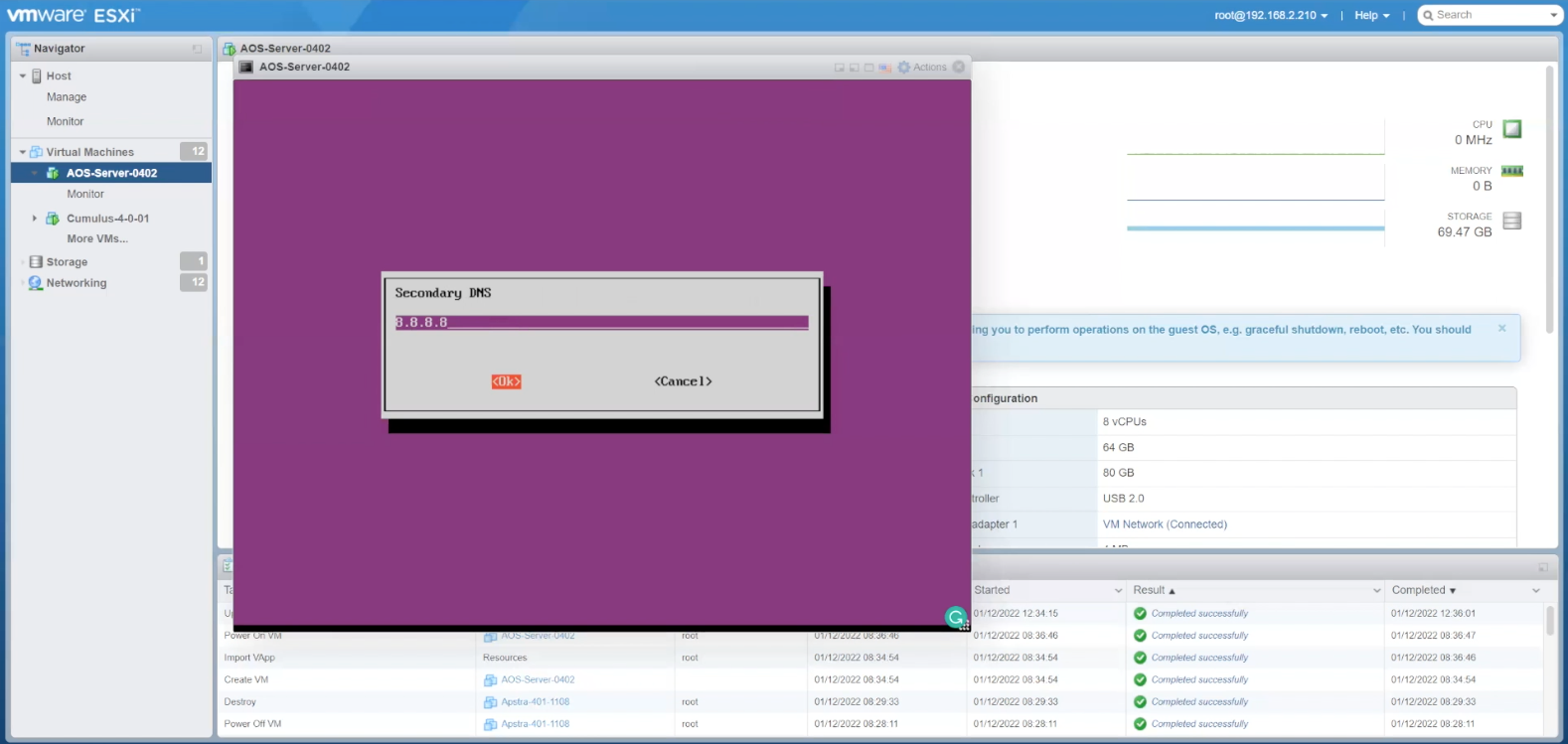Screen dimensions: 1568x744
Task: Collapse the Host tree node
Action: tap(23, 76)
